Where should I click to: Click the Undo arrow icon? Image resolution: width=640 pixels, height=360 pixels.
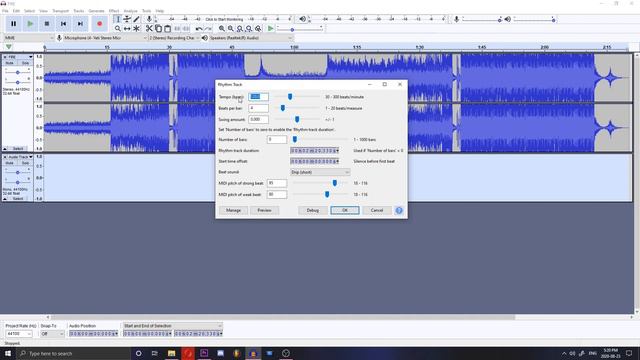pos(199,29)
